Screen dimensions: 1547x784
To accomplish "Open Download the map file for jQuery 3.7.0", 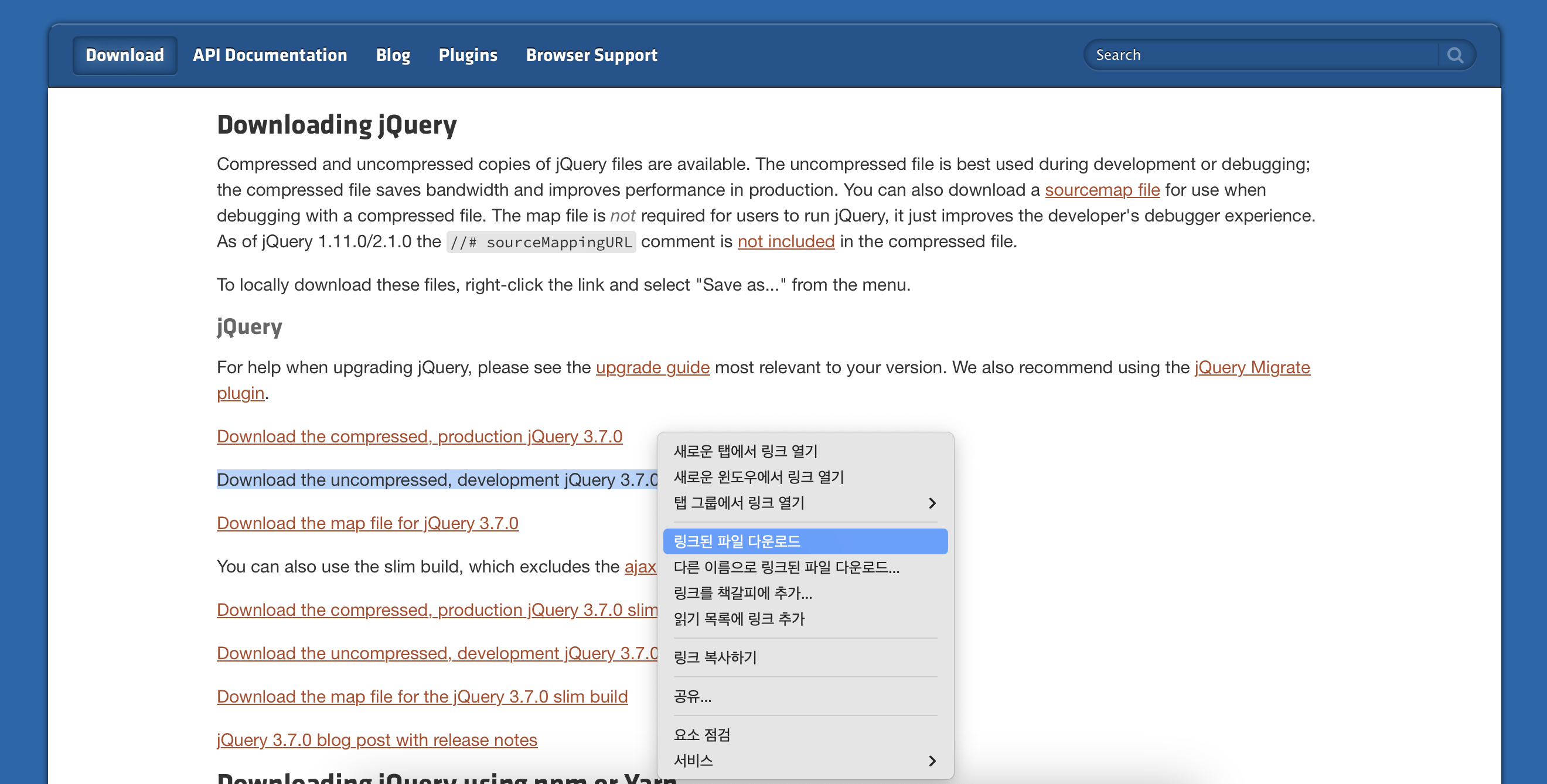I will (367, 523).
